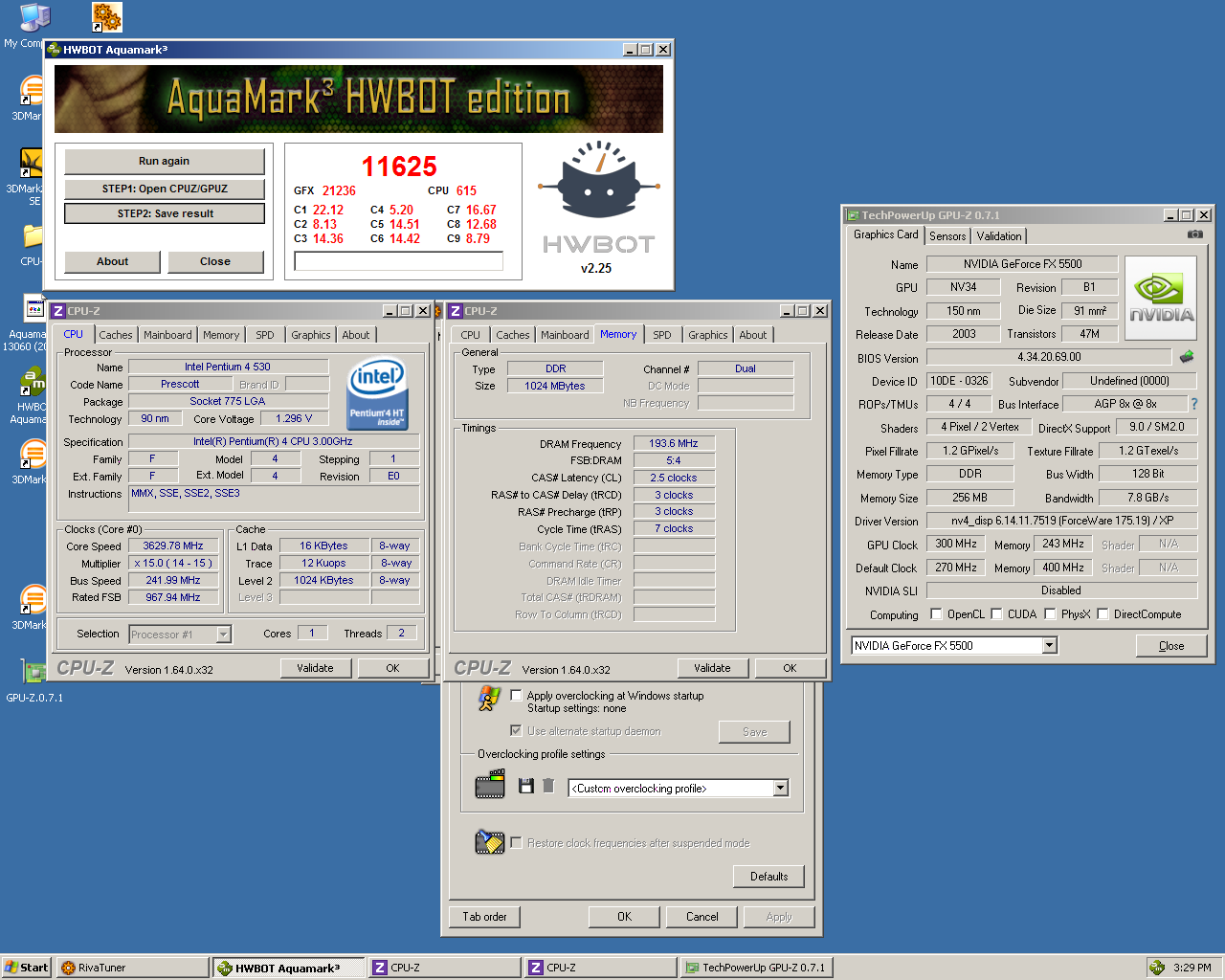
Task: Click STEP2: Save result button
Action: tap(165, 213)
